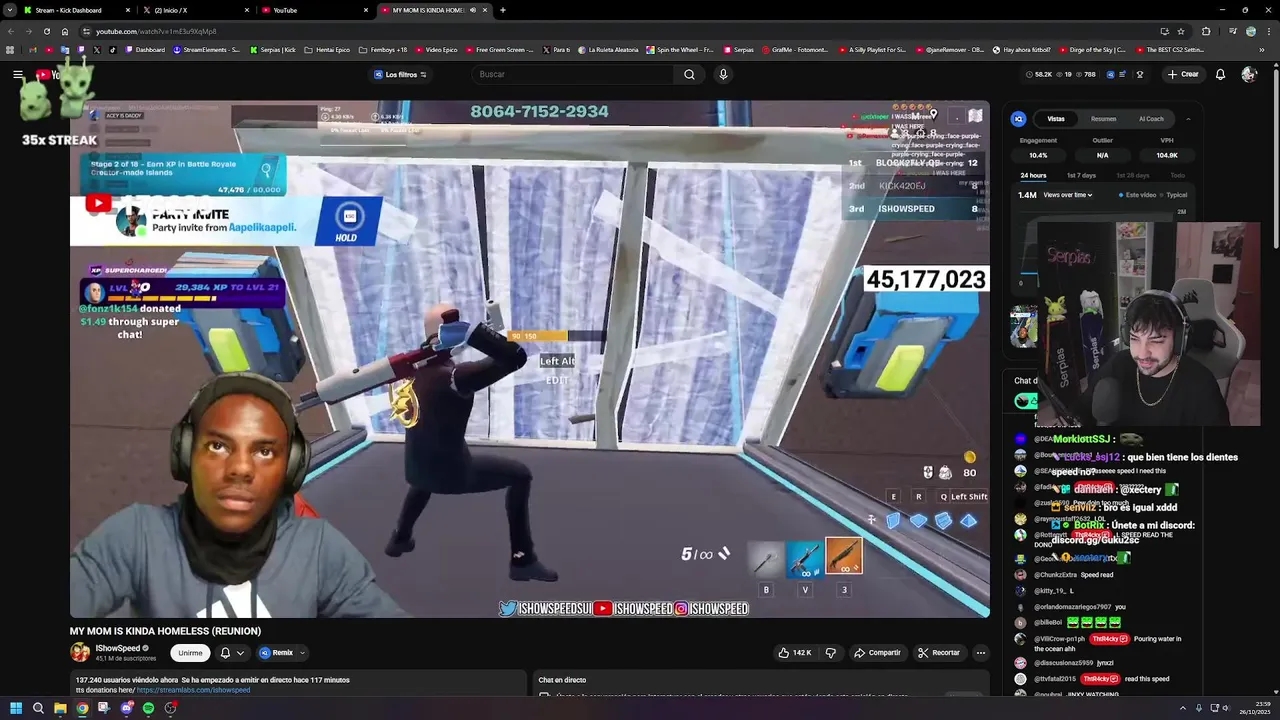Open the Hay ahora fútbol? bookmark

[1023, 50]
